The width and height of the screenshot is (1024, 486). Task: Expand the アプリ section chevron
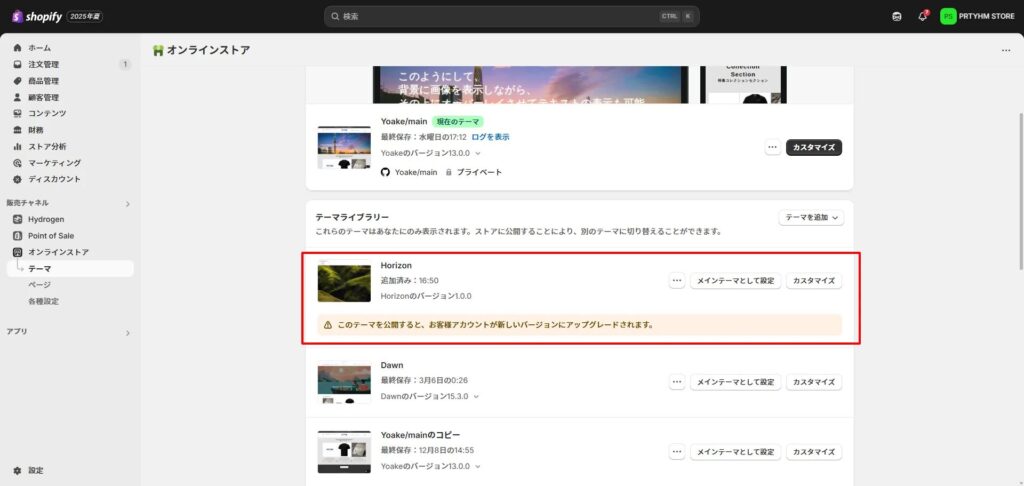[127, 332]
